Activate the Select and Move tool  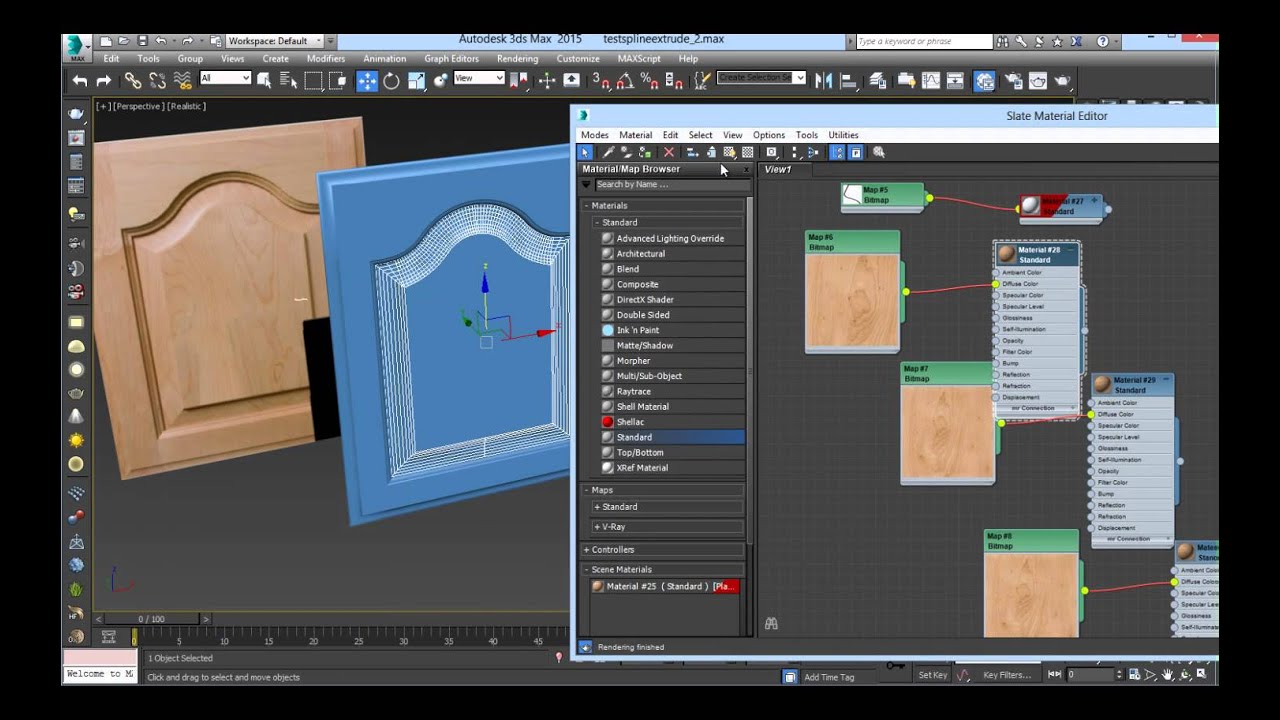tap(367, 81)
